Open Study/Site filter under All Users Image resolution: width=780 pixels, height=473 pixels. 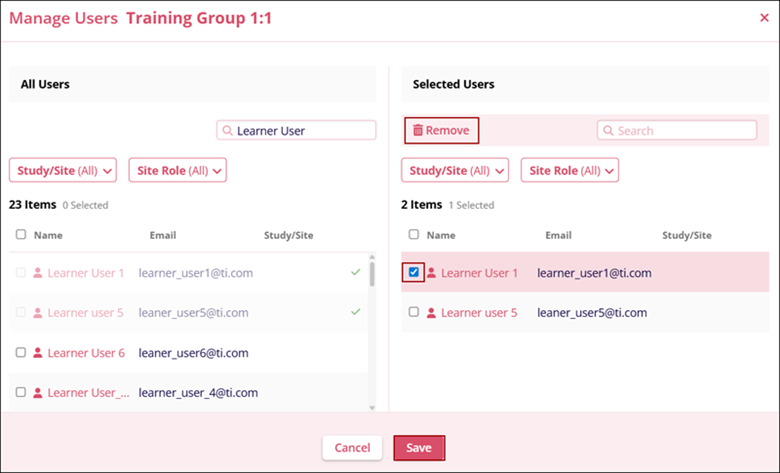[63, 170]
